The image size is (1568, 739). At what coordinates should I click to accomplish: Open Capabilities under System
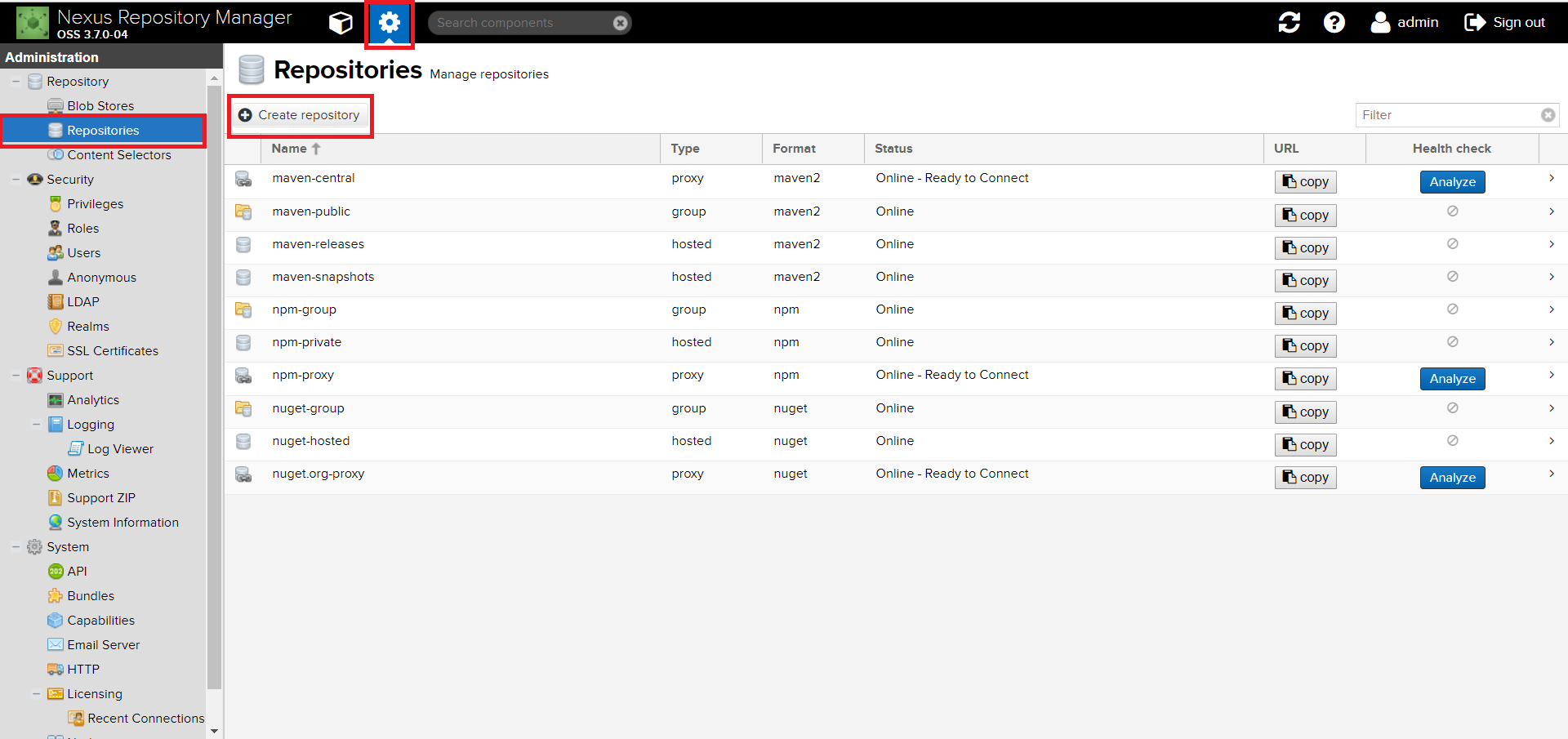(100, 621)
